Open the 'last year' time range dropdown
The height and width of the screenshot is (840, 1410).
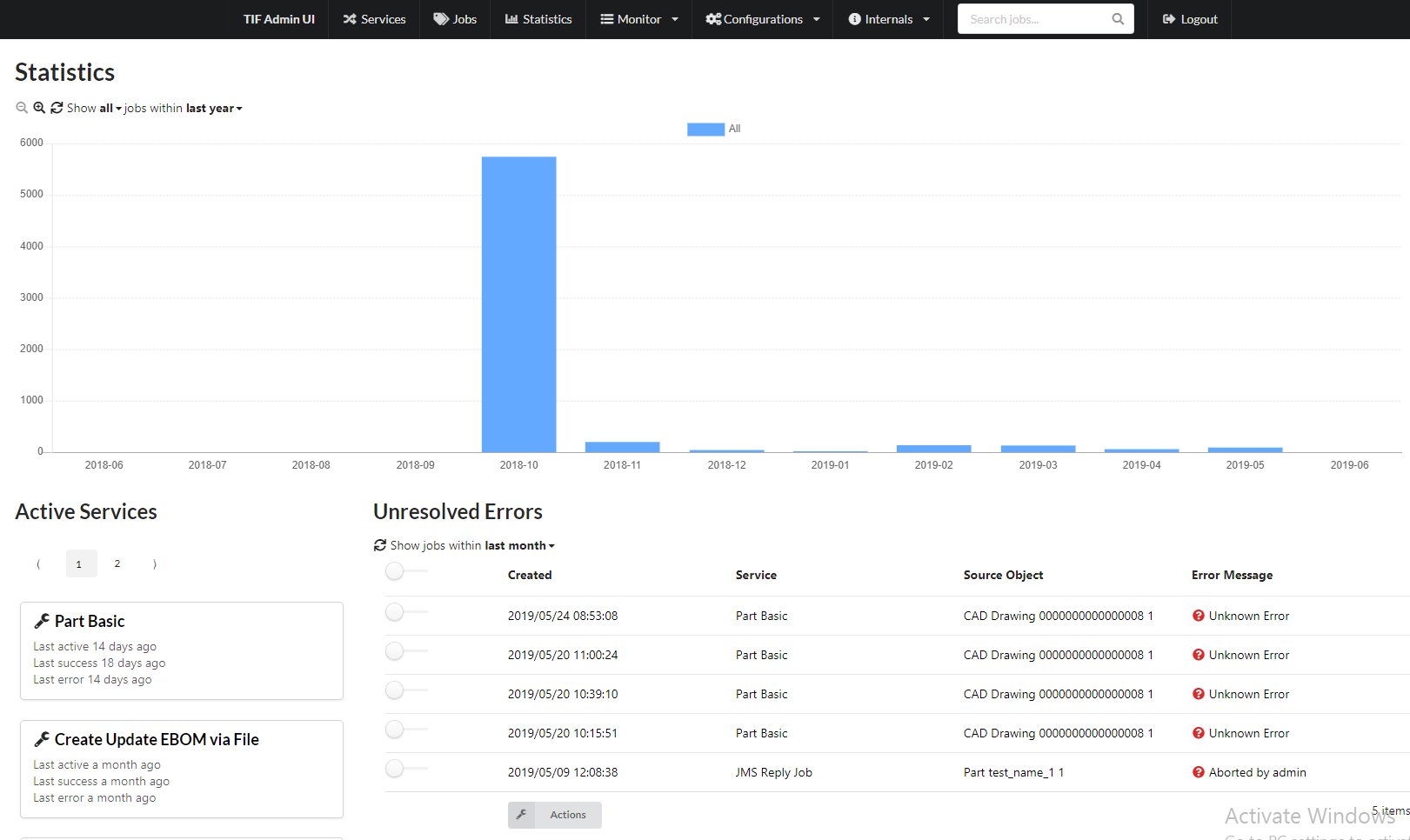point(214,109)
